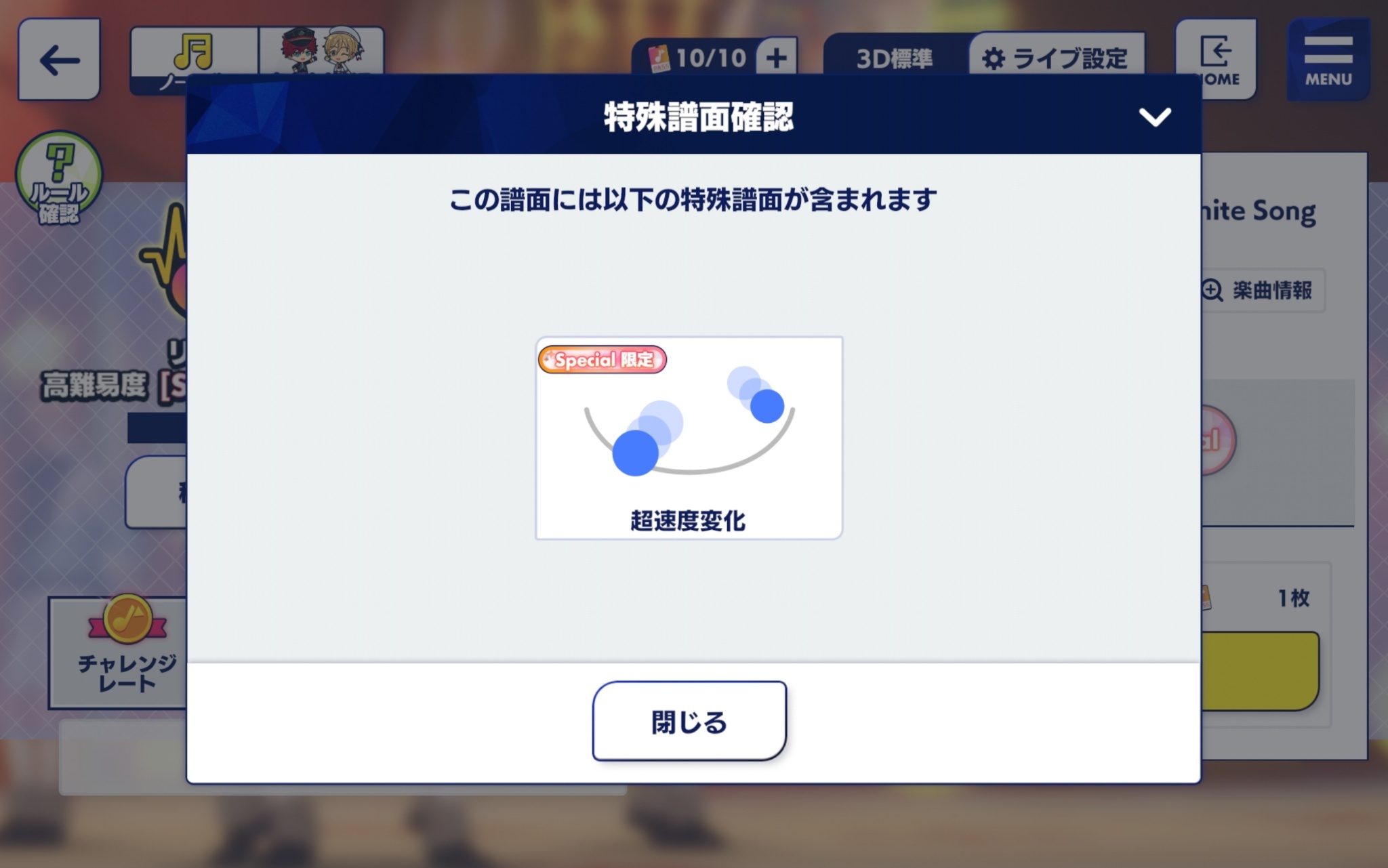Open ライブ設定 live settings
The height and width of the screenshot is (868, 1388).
coord(1057,57)
